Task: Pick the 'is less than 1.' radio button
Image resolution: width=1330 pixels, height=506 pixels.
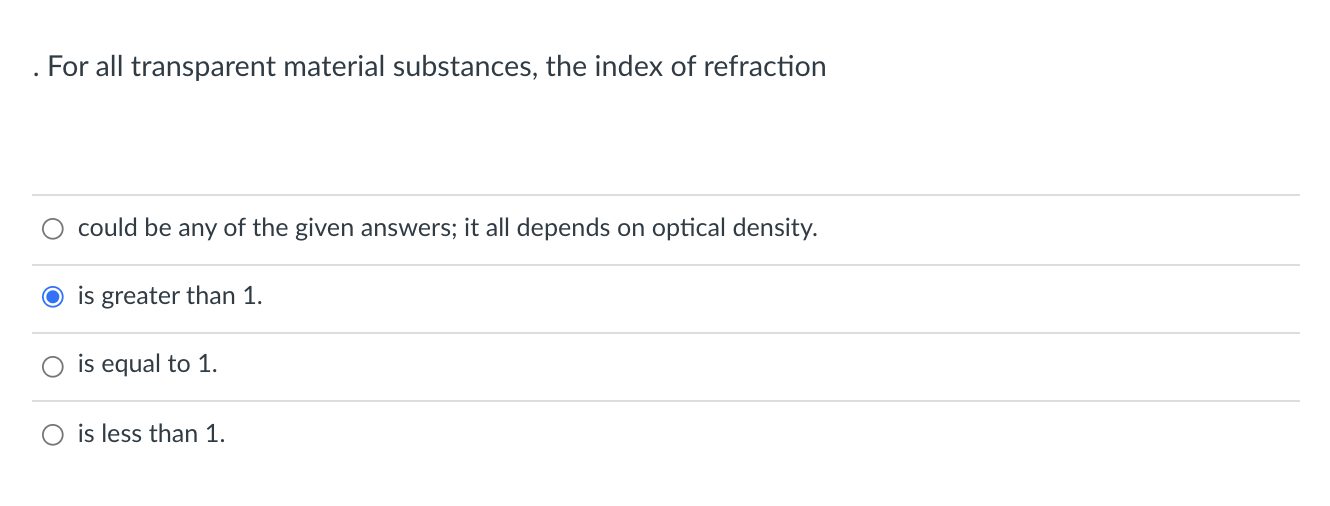Action: point(53,435)
